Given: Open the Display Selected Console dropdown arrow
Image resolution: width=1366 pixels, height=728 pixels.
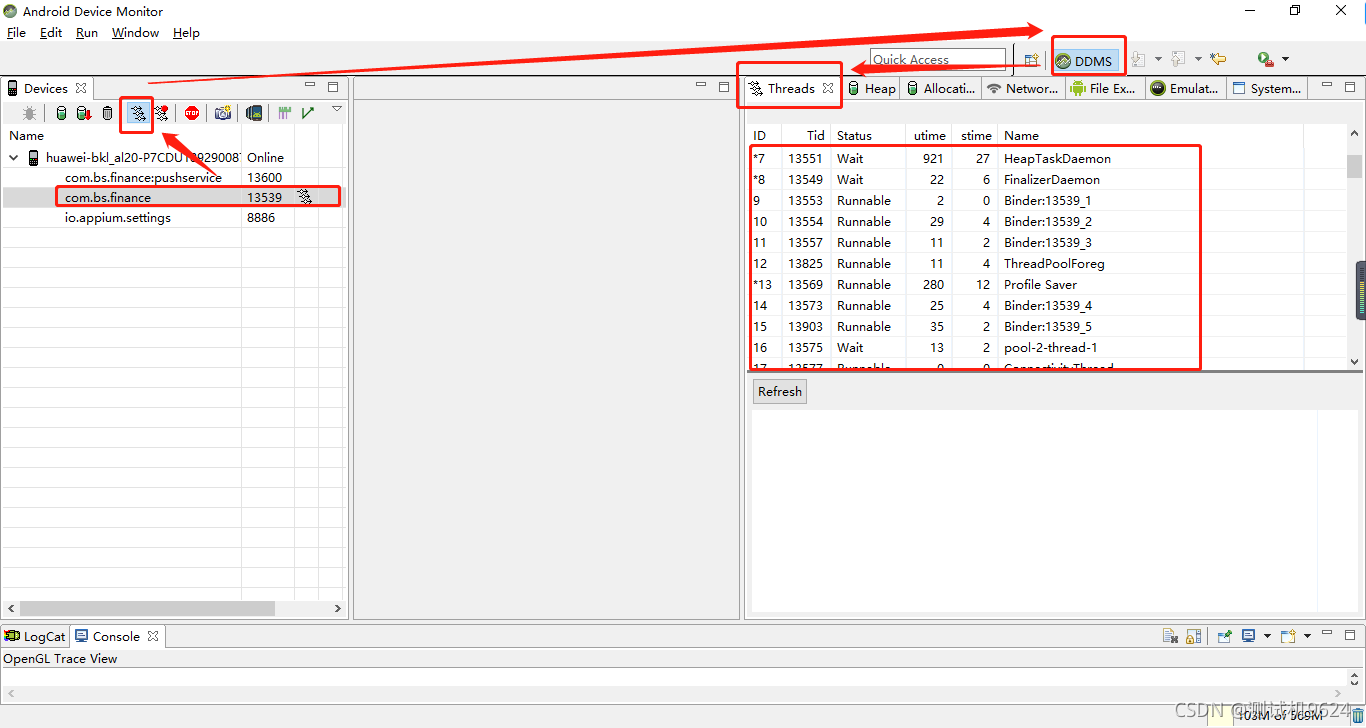Looking at the screenshot, I should tap(1267, 636).
